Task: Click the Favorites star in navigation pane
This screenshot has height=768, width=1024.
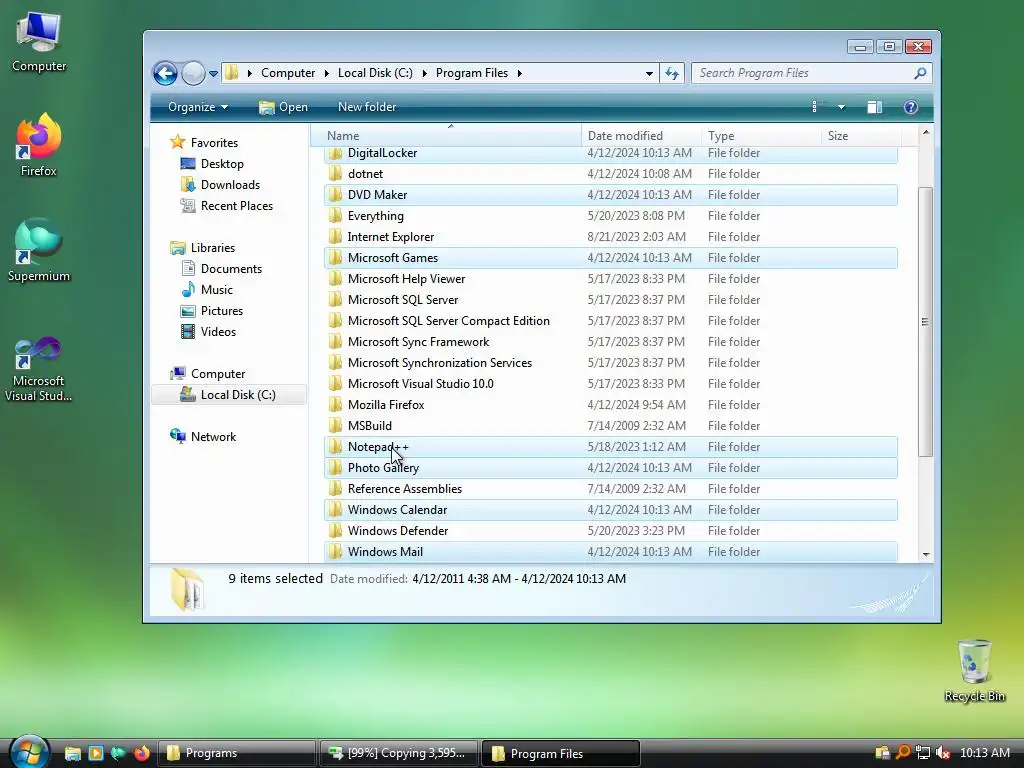Action: coord(178,142)
